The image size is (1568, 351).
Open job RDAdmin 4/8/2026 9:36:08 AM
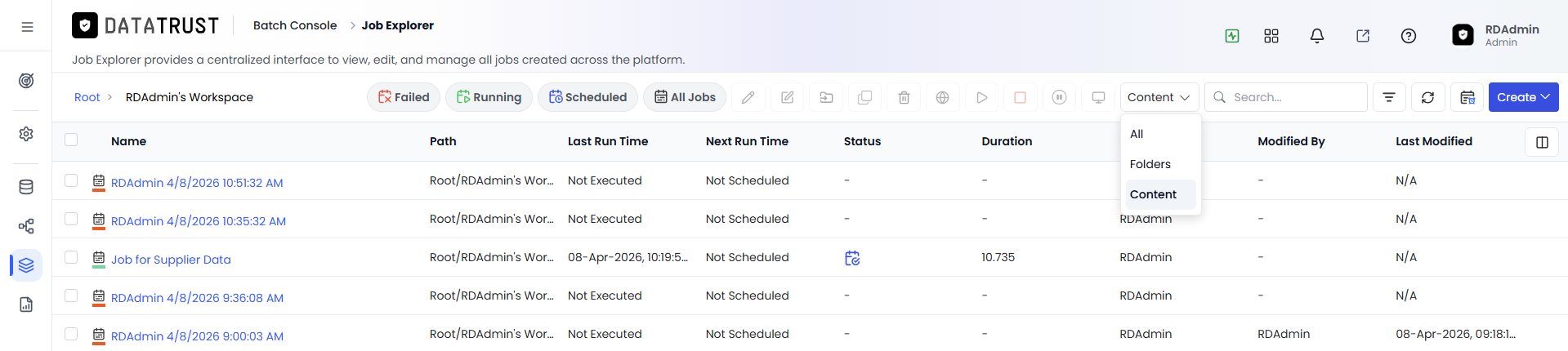[197, 298]
